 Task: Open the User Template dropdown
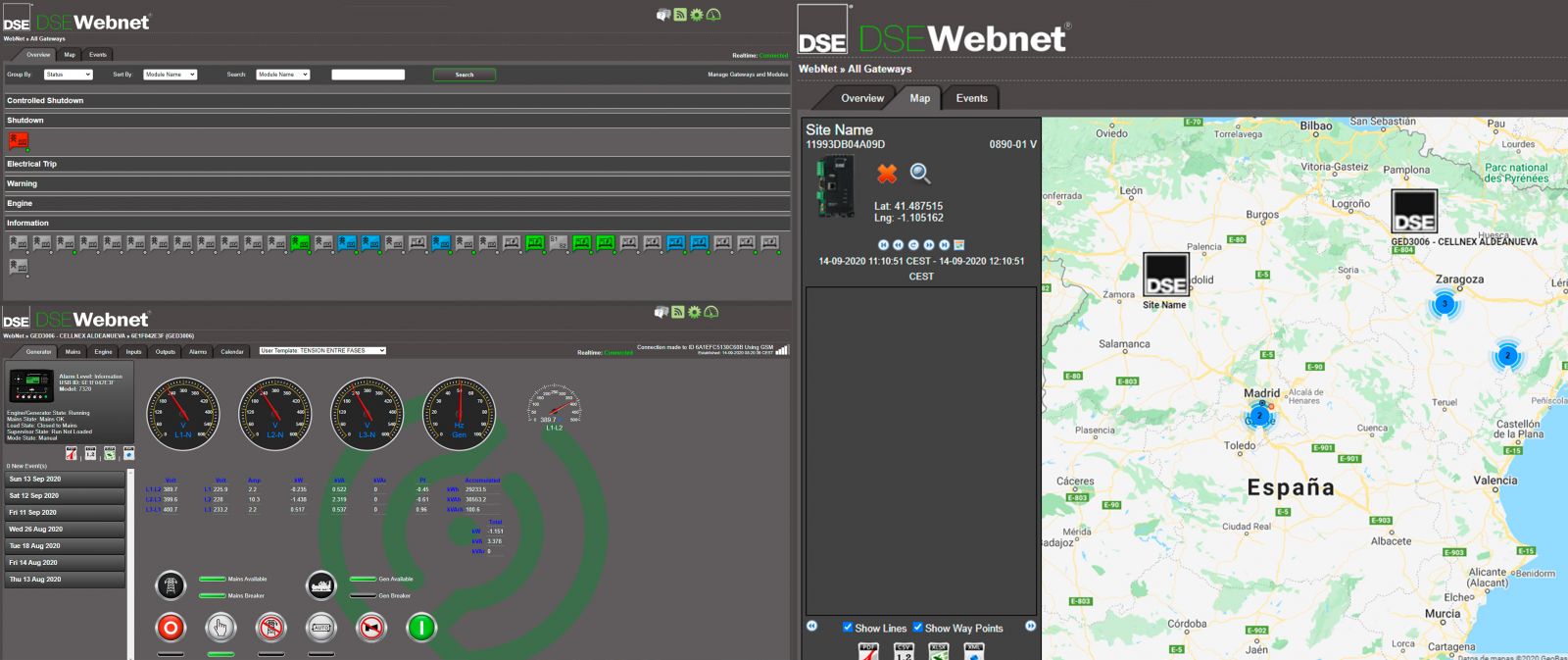322,350
